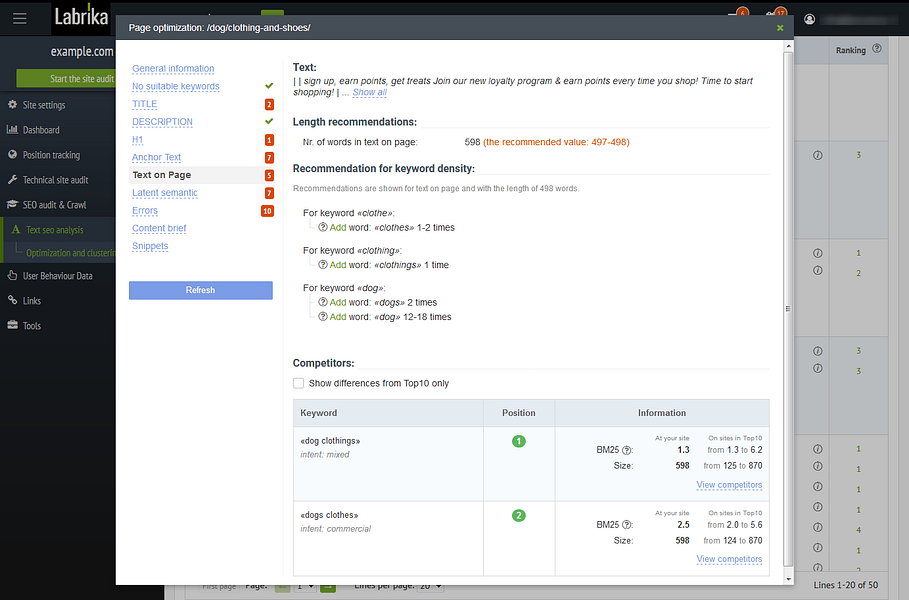The image size is (909, 600).
Task: View competitors for «dog clothings»
Action: pyautogui.click(x=729, y=485)
